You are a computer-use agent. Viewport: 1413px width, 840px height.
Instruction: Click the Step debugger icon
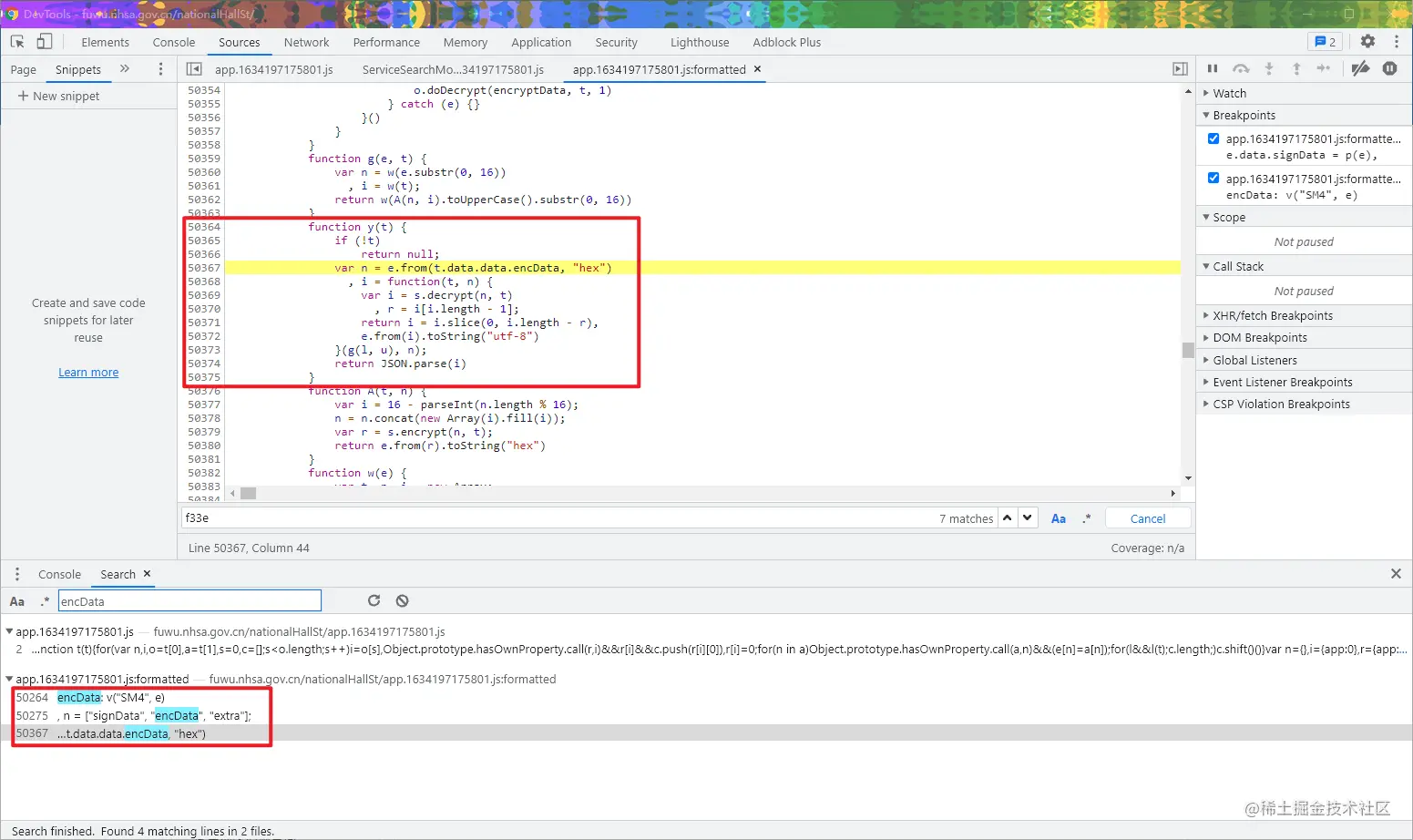[1324, 68]
